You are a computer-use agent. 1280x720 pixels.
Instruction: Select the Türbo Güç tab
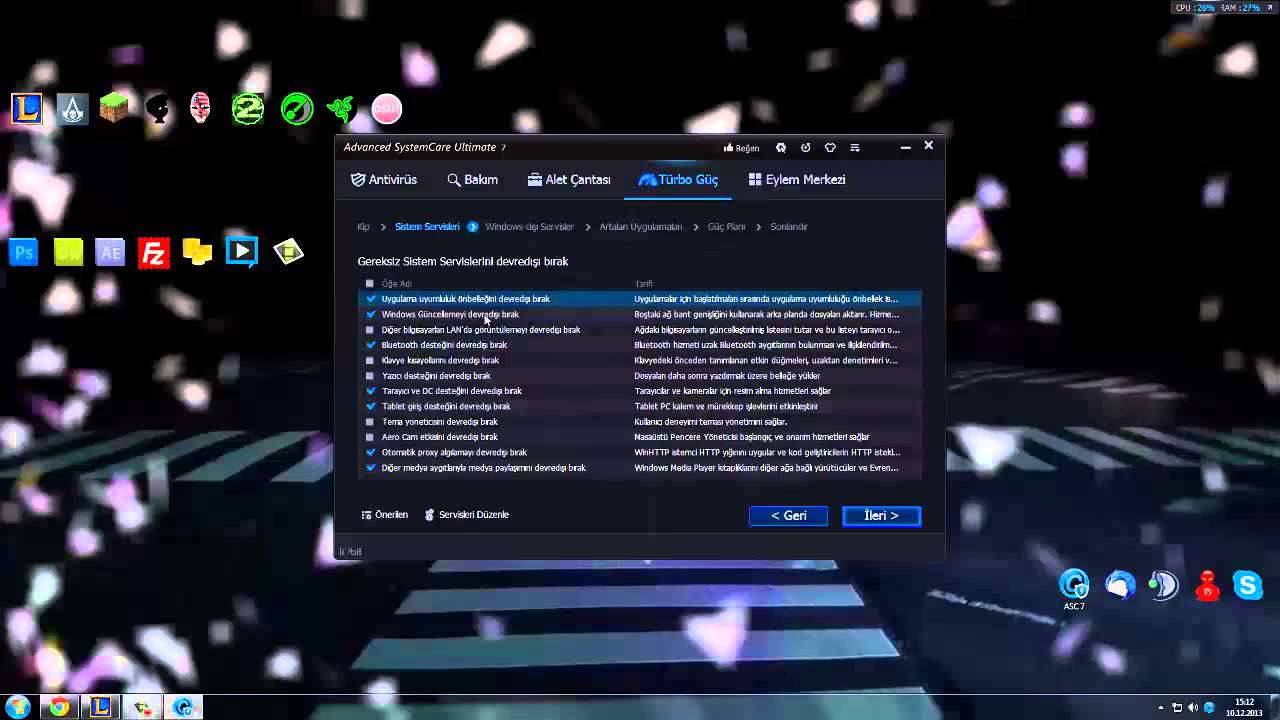click(x=679, y=180)
